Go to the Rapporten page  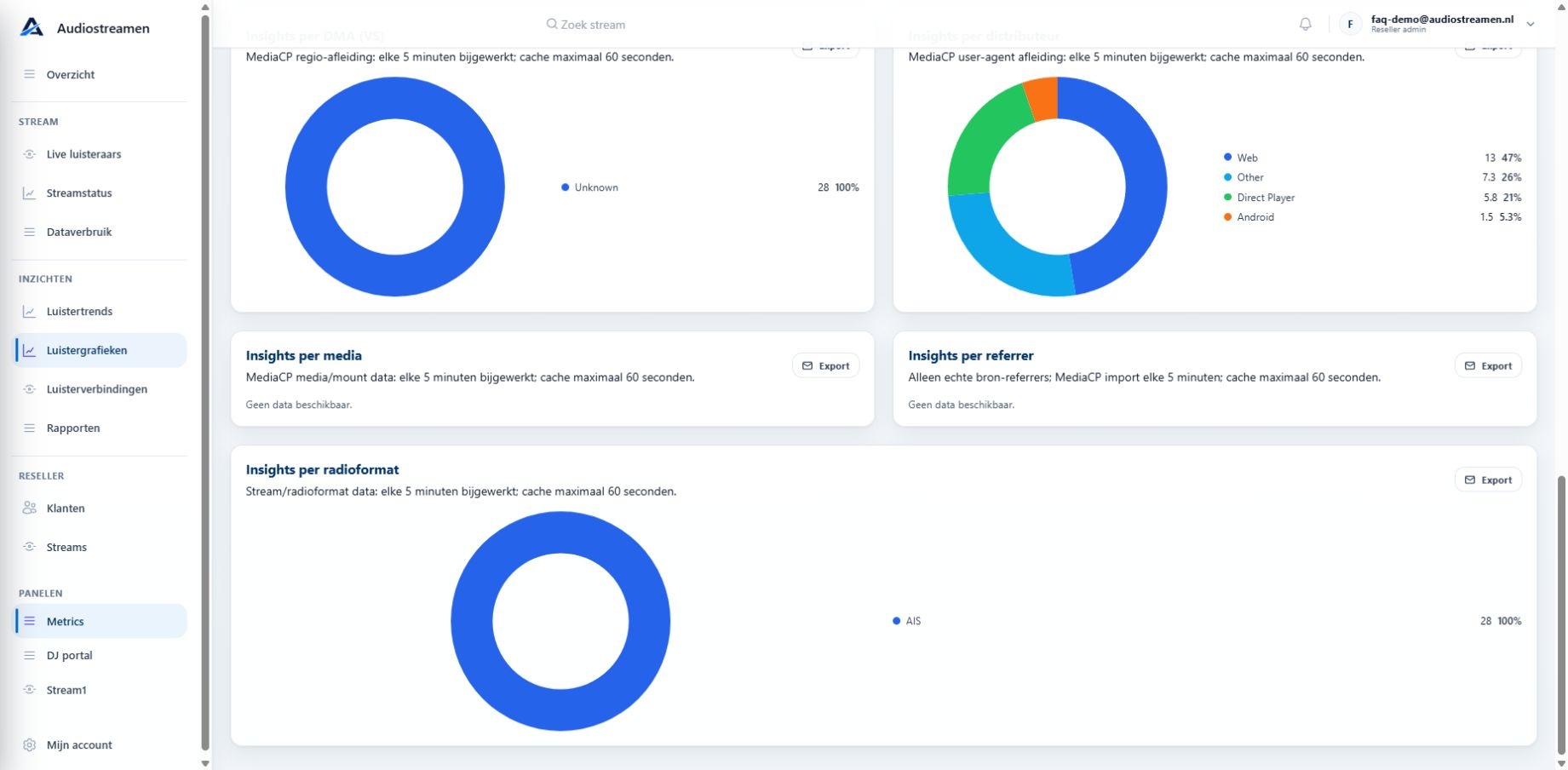pos(101,428)
